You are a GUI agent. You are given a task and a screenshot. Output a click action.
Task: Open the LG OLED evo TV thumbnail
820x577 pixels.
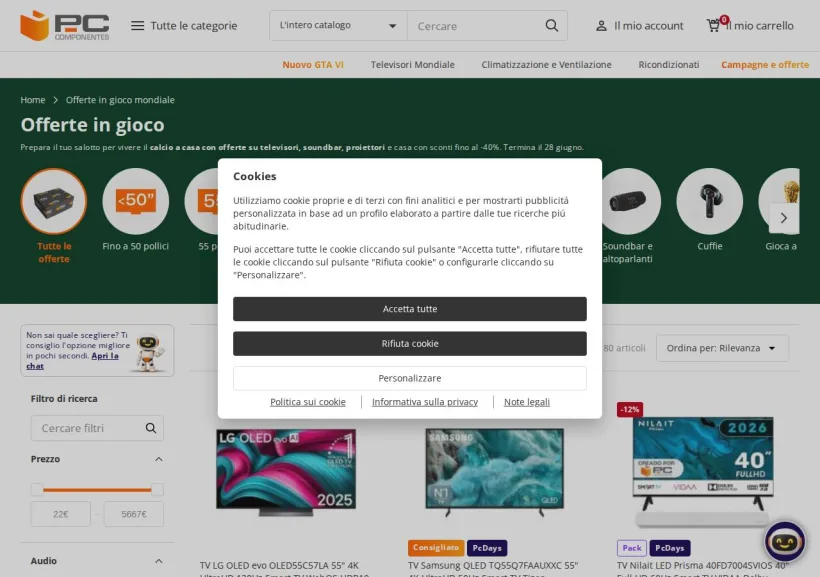(x=286, y=472)
